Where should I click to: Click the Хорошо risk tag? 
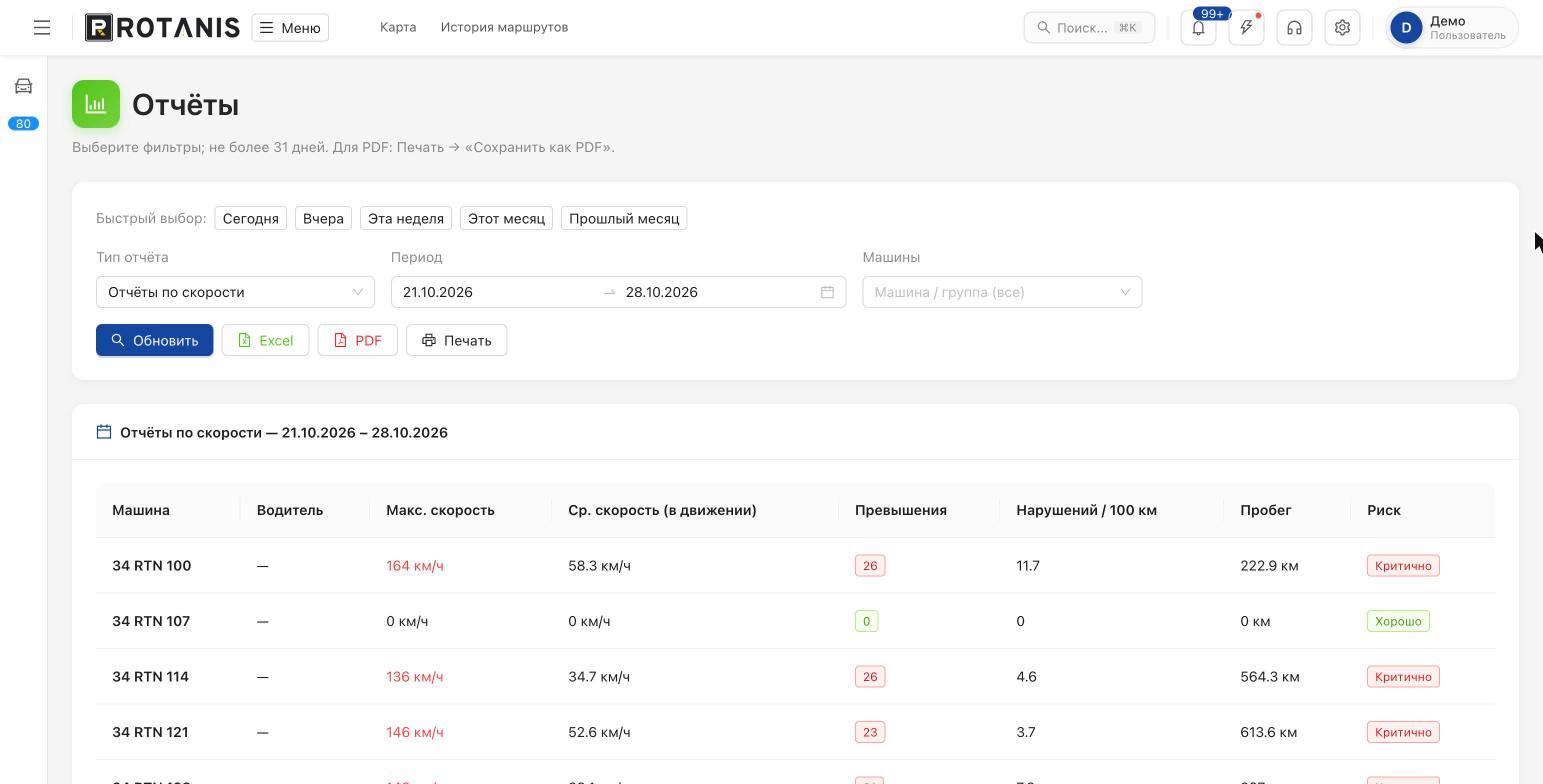coord(1398,621)
